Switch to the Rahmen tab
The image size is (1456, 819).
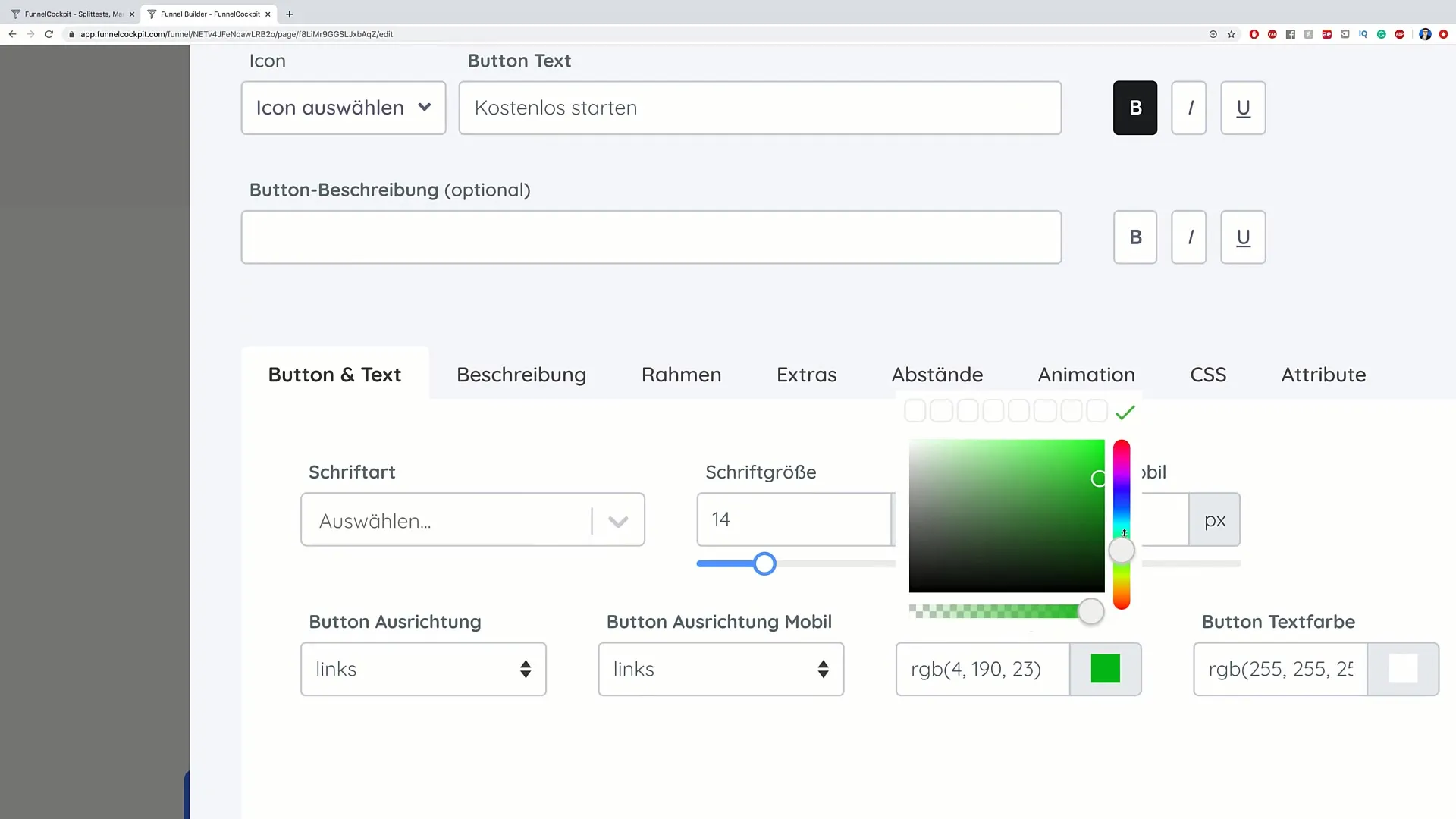(x=682, y=374)
